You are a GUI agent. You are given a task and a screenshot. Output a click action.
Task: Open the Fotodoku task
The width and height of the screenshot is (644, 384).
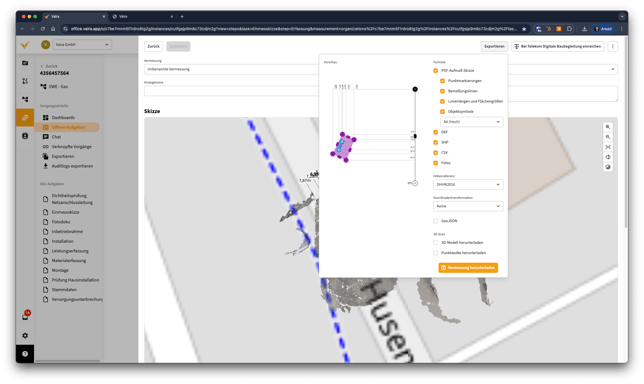(61, 222)
